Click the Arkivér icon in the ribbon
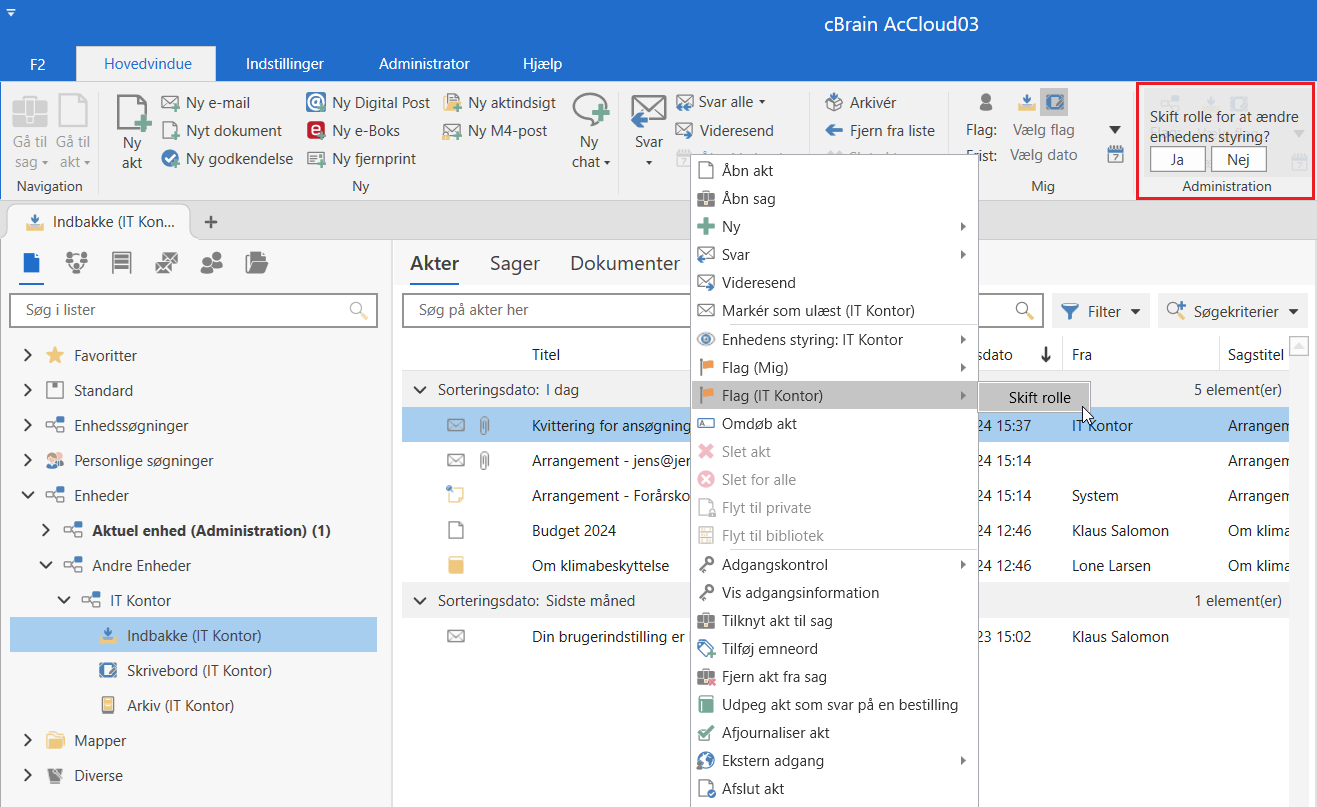 pos(834,103)
